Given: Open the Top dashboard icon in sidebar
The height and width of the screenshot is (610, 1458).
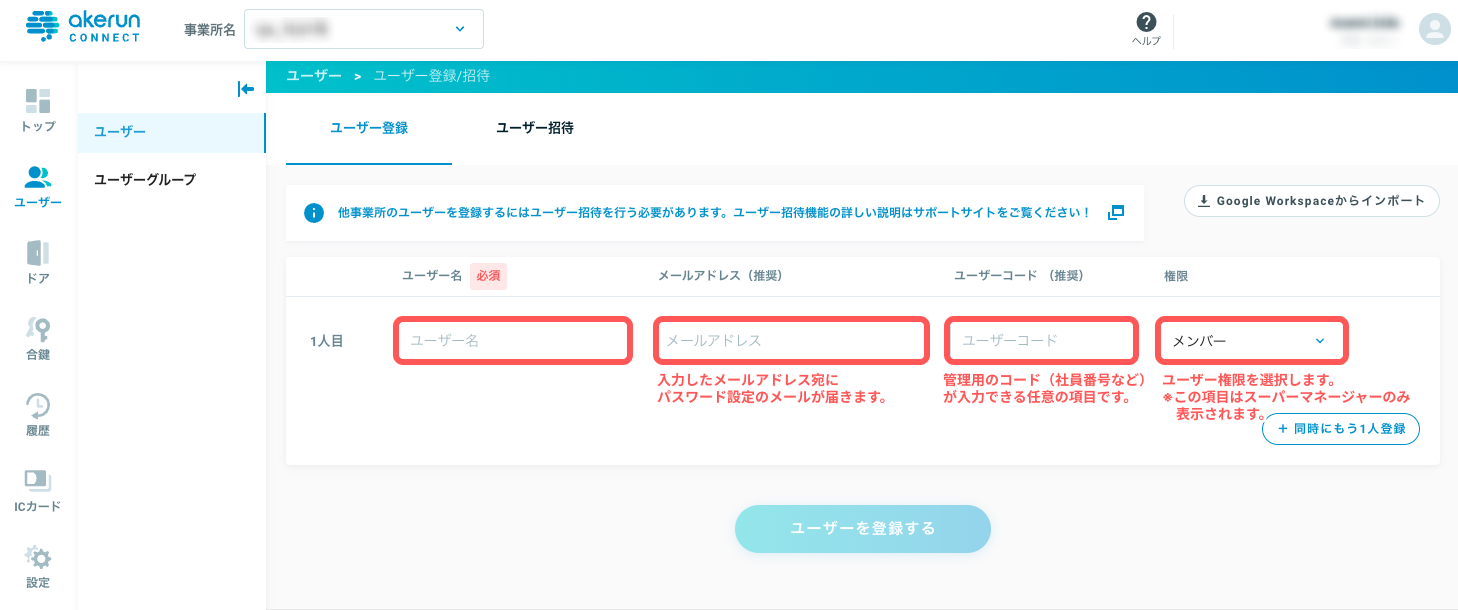Looking at the screenshot, I should click(x=38, y=101).
